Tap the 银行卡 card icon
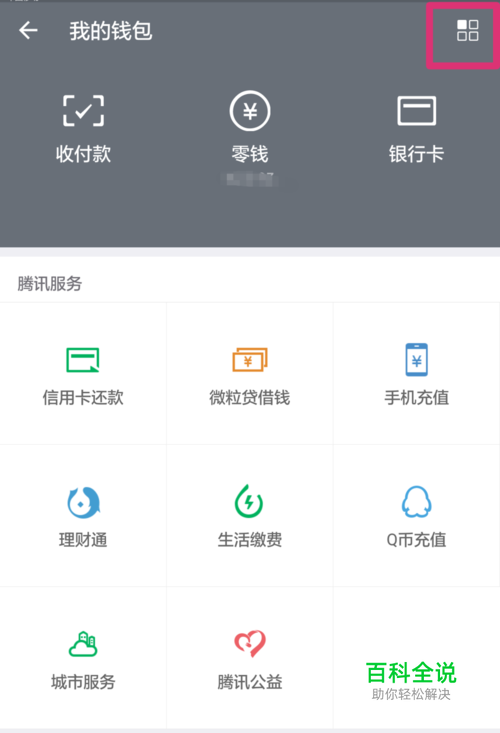Viewport: 500px width, 733px height. pos(416,111)
